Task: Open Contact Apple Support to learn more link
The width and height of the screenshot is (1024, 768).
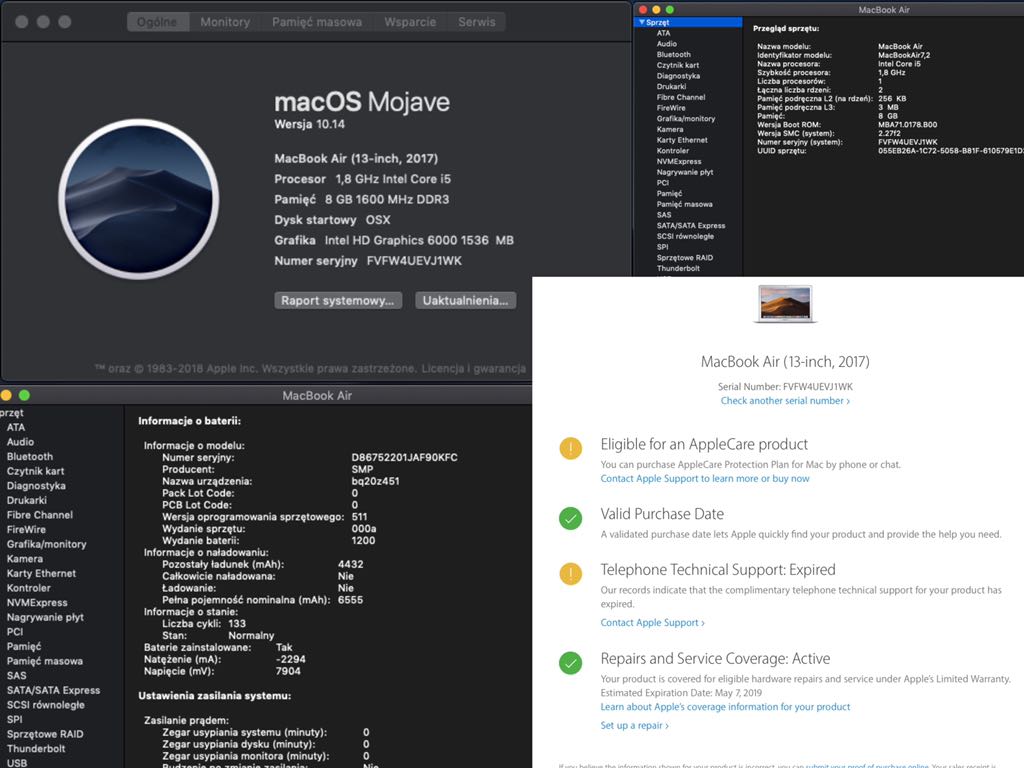Action: coord(705,479)
